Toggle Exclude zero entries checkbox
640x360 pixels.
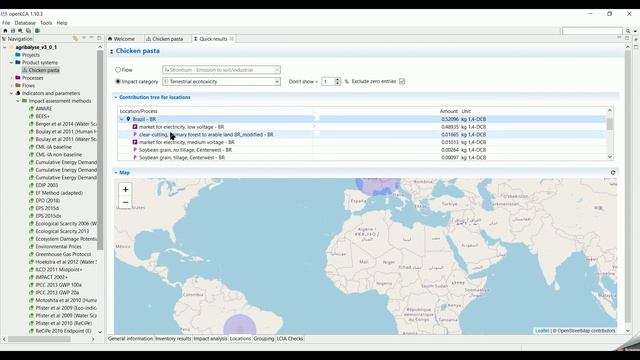coord(402,81)
